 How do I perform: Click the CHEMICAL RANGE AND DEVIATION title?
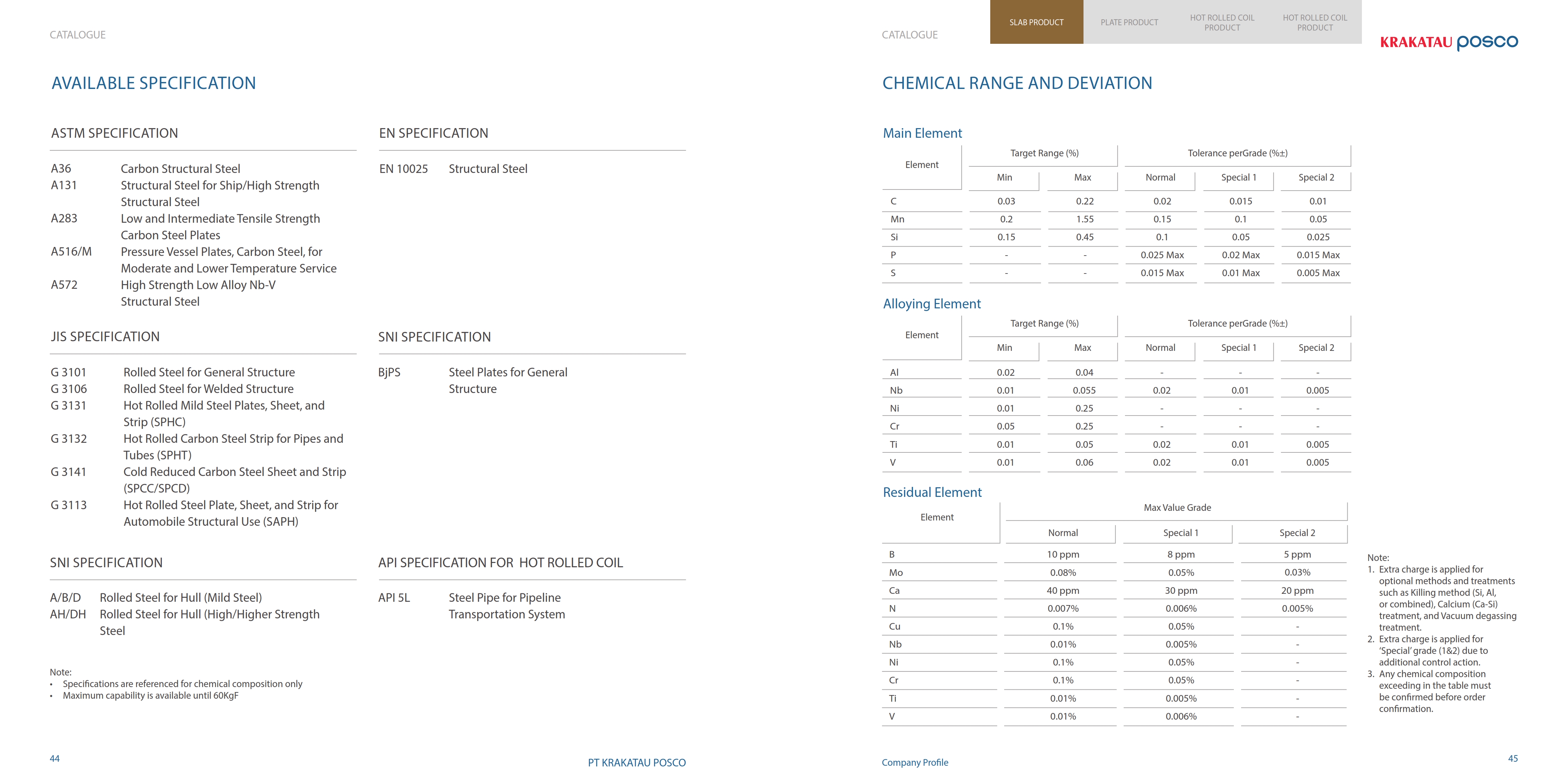click(x=1017, y=83)
